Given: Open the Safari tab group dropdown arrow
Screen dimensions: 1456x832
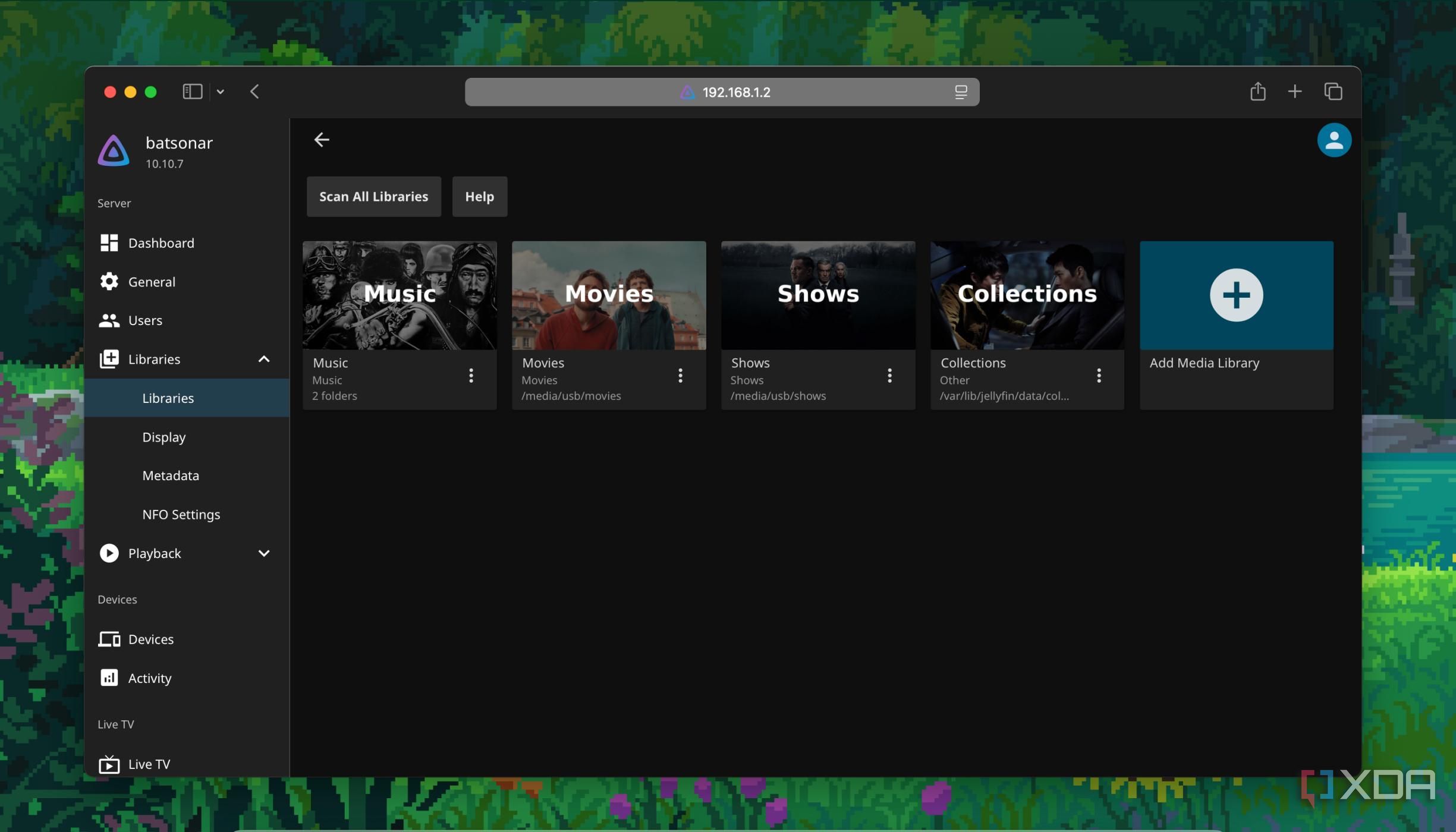Looking at the screenshot, I should 220,92.
